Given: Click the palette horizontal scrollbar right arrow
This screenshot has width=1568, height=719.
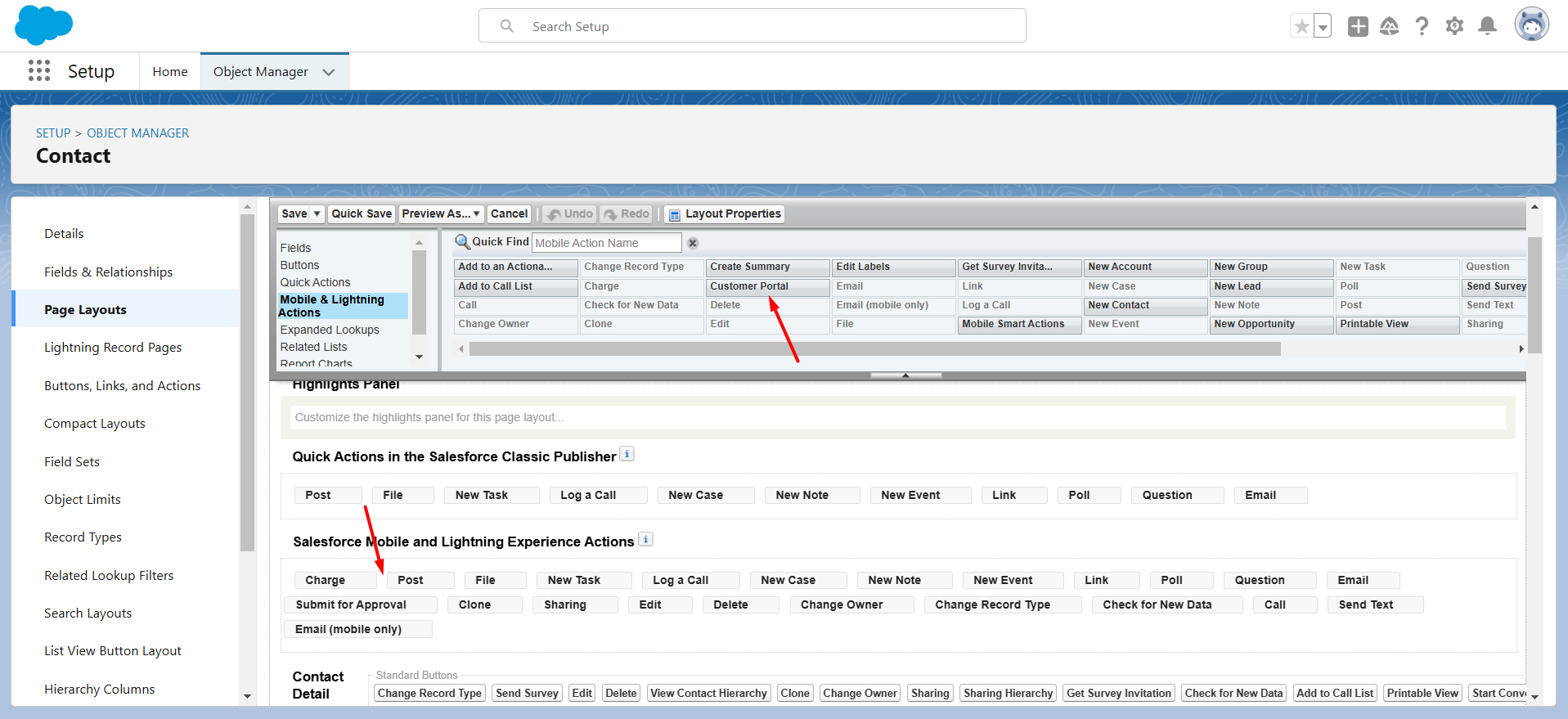Looking at the screenshot, I should point(1521,349).
